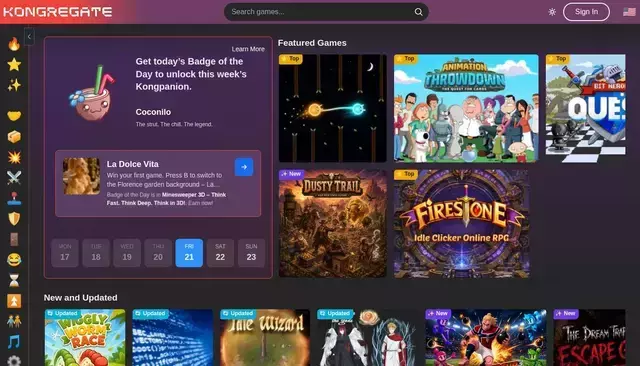640x366 pixels.
Task: Toggle light theme with sun icon
Action: pyautogui.click(x=552, y=12)
